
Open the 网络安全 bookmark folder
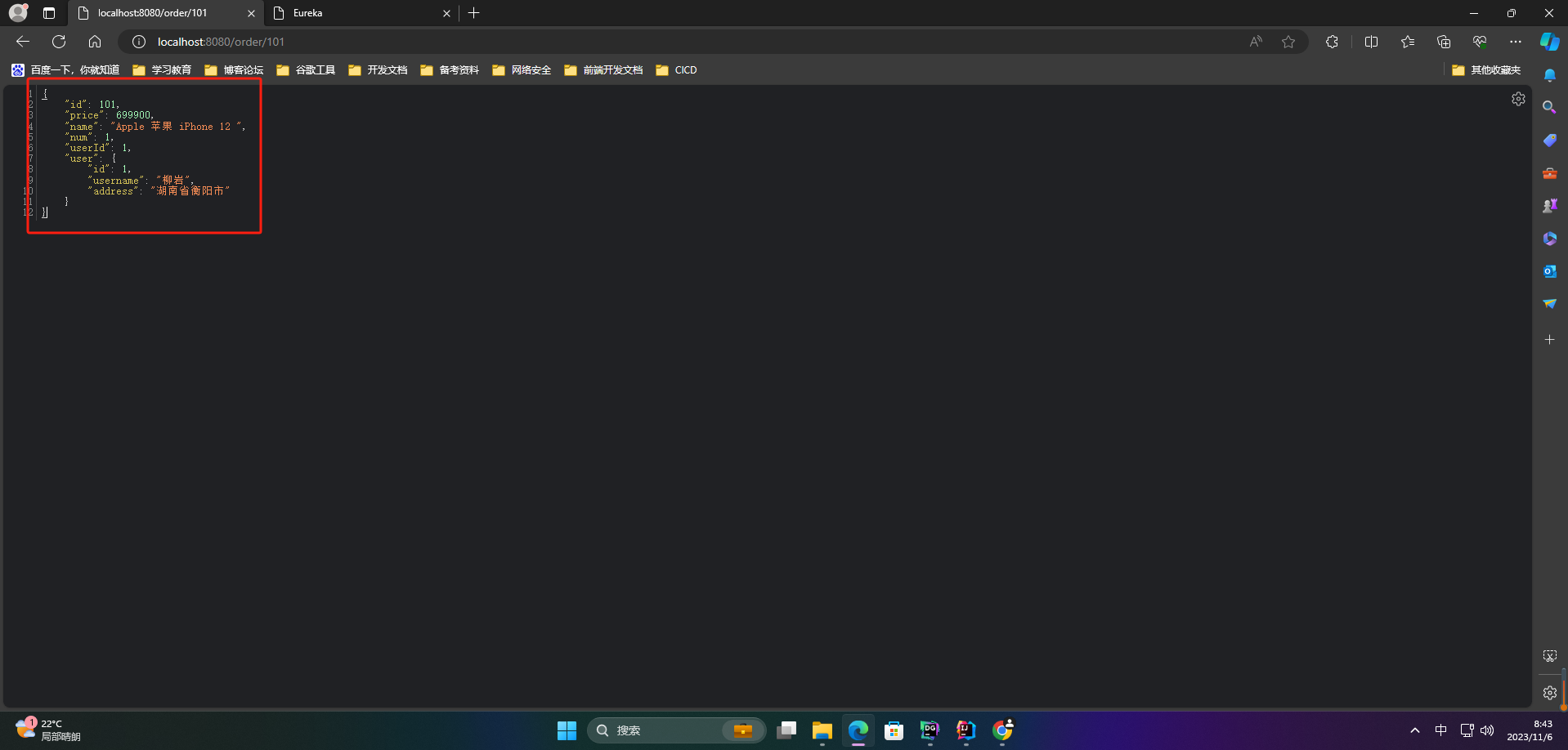click(x=522, y=70)
